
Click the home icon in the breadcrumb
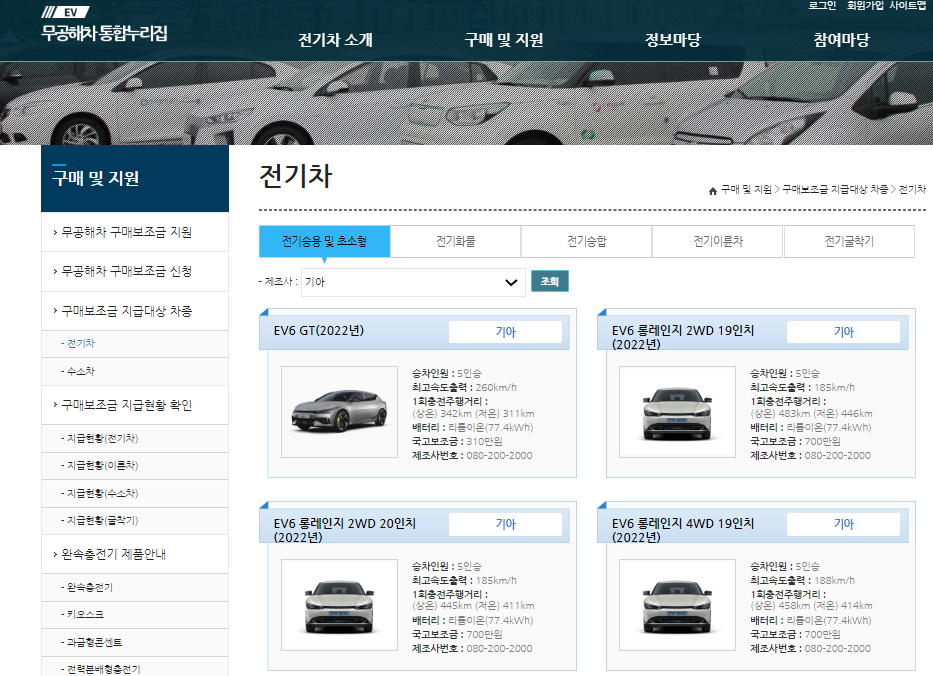713,190
